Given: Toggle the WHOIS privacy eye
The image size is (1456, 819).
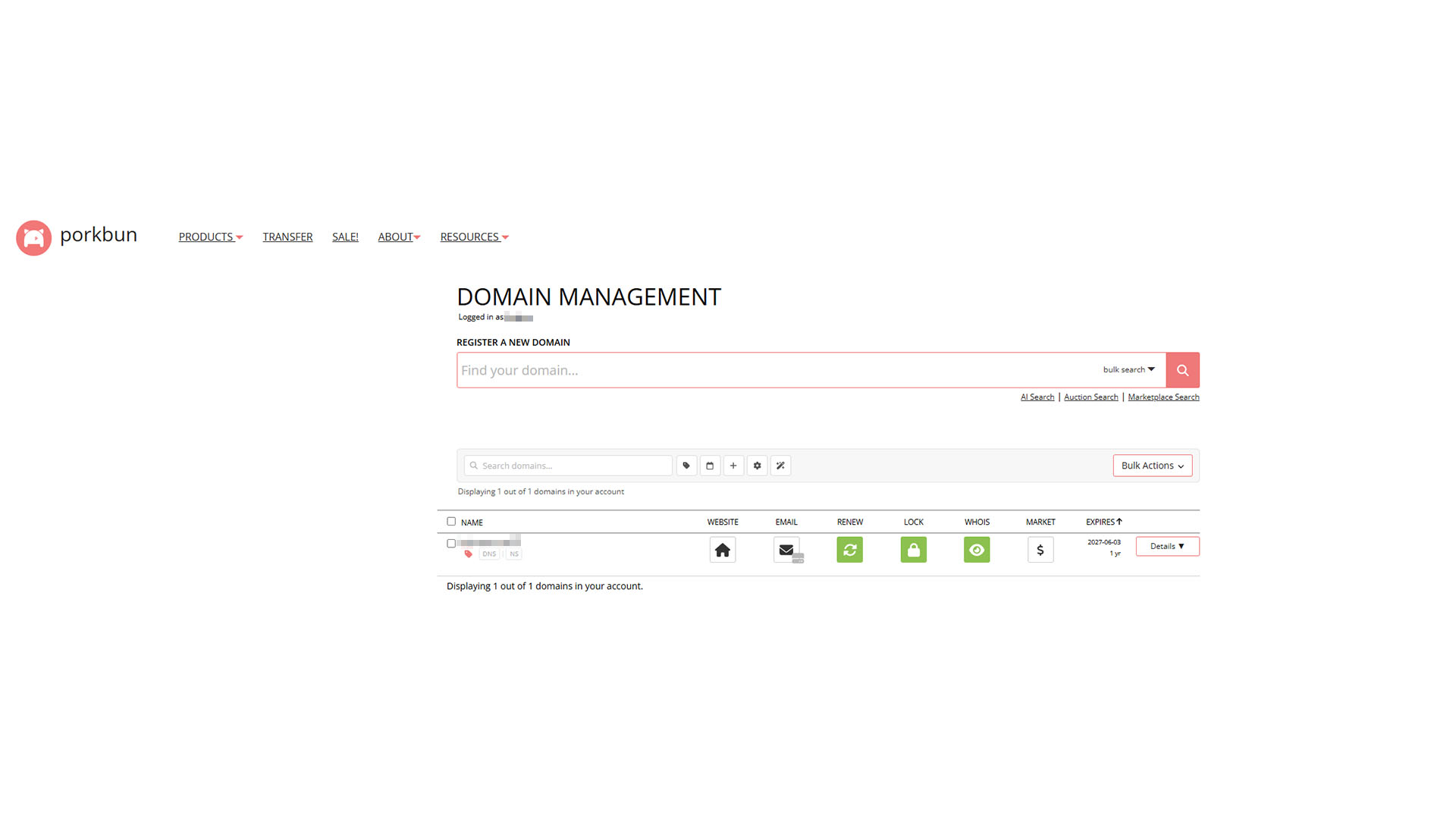Looking at the screenshot, I should pos(977,550).
